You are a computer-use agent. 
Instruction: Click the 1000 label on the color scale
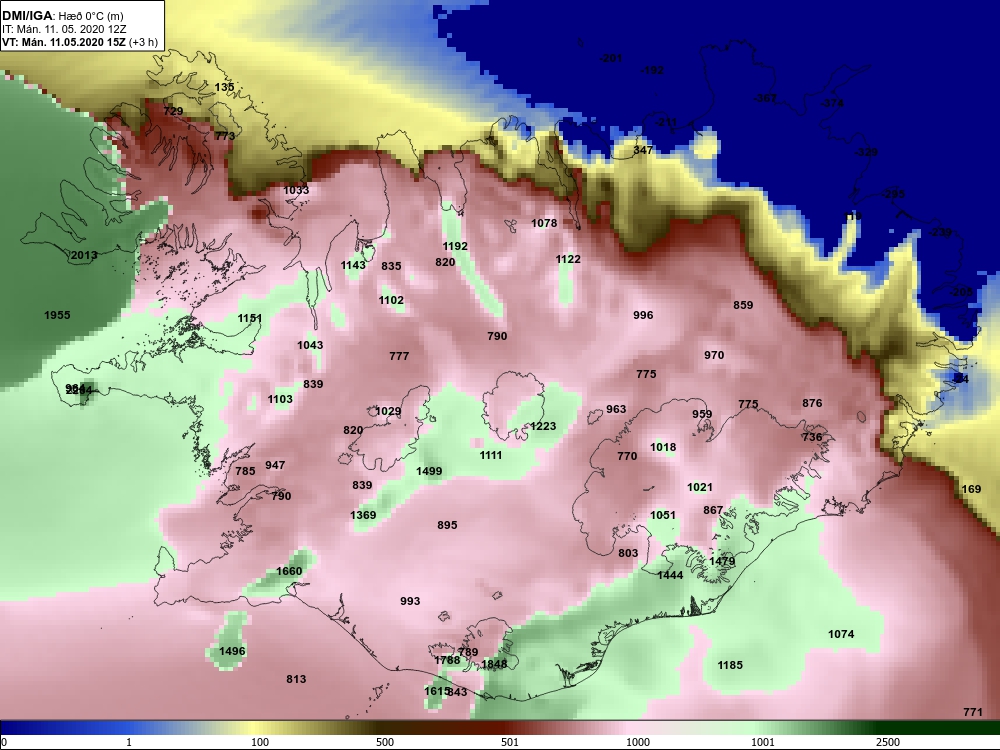click(x=638, y=742)
